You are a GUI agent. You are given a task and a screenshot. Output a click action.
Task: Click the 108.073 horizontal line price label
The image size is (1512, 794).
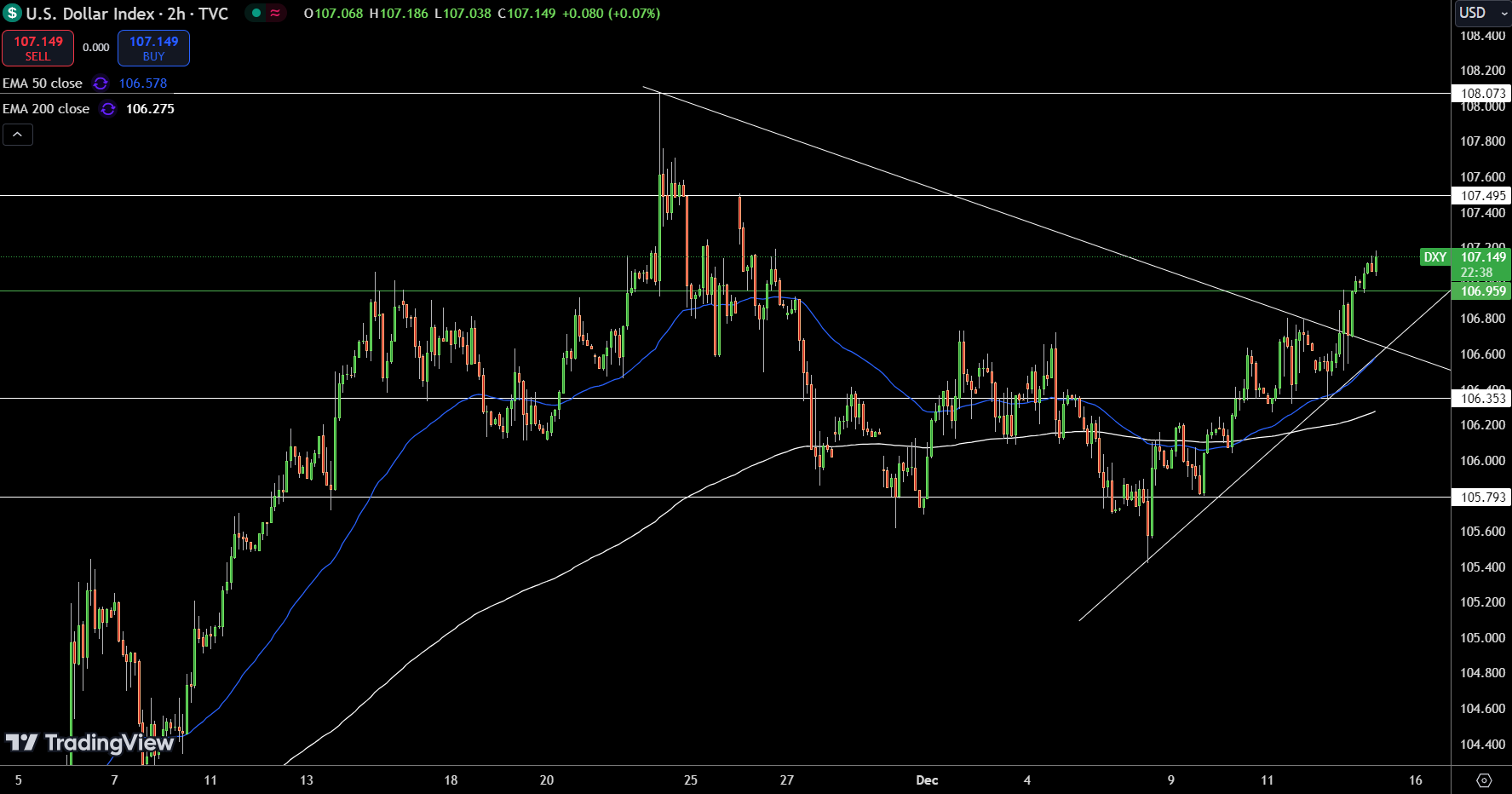pyautogui.click(x=1481, y=94)
